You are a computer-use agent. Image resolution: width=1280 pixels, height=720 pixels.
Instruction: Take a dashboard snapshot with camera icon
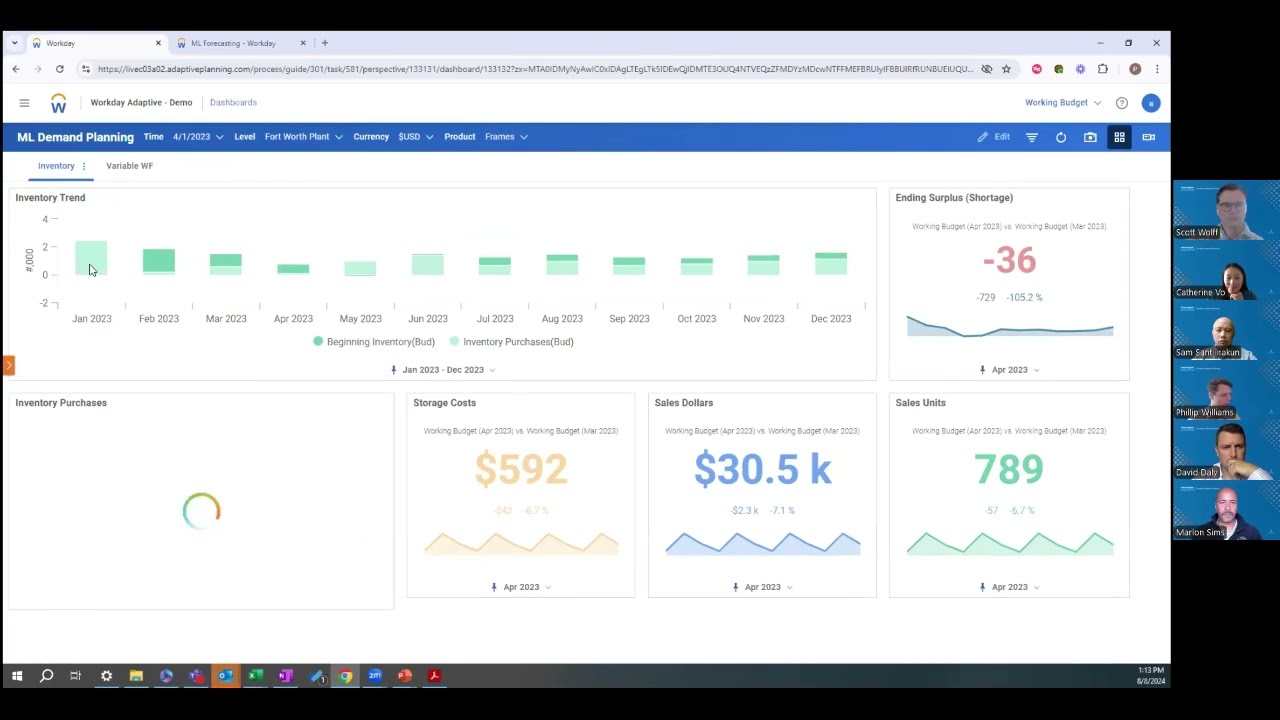[1090, 137]
